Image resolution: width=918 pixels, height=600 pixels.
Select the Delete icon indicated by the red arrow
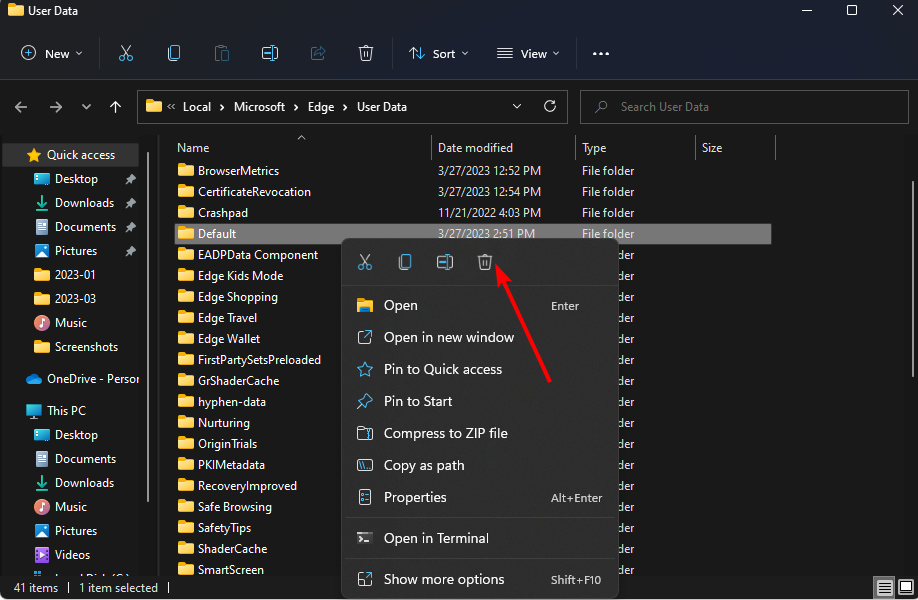[x=485, y=261]
